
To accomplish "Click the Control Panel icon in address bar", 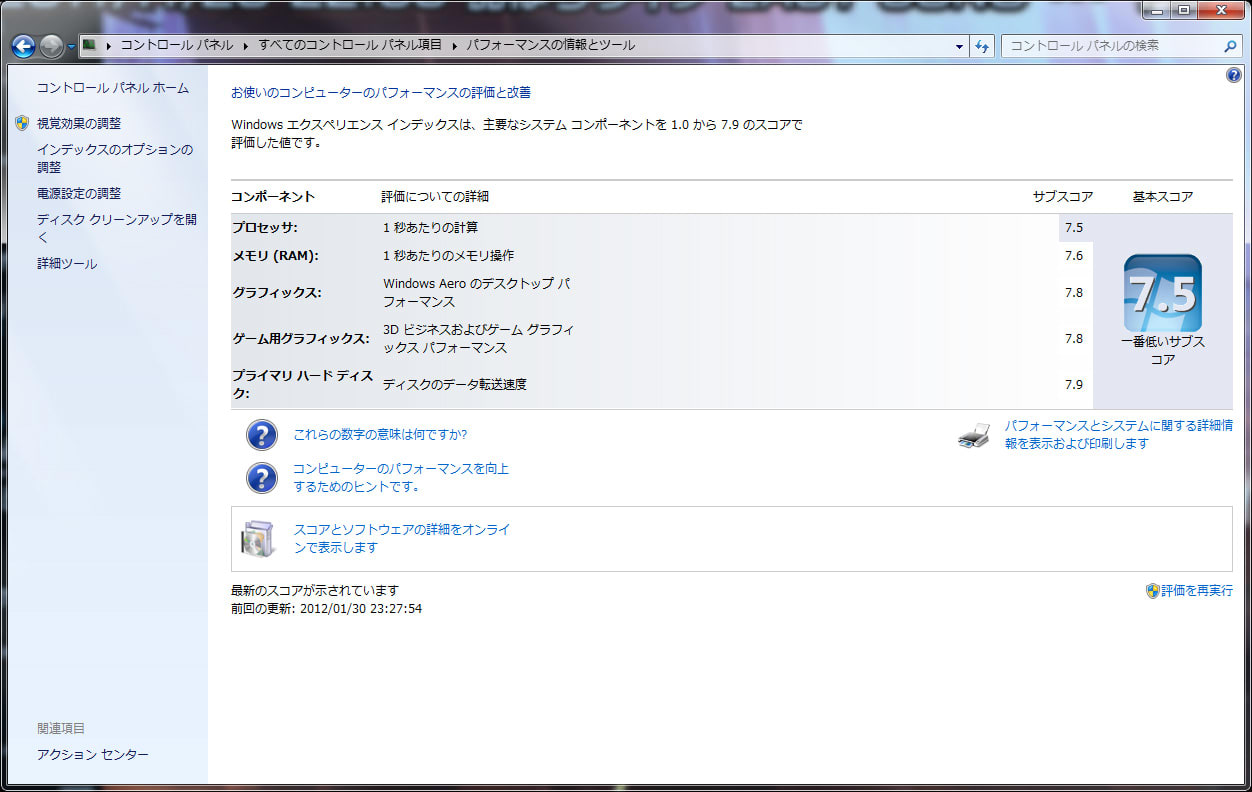I will [89, 45].
